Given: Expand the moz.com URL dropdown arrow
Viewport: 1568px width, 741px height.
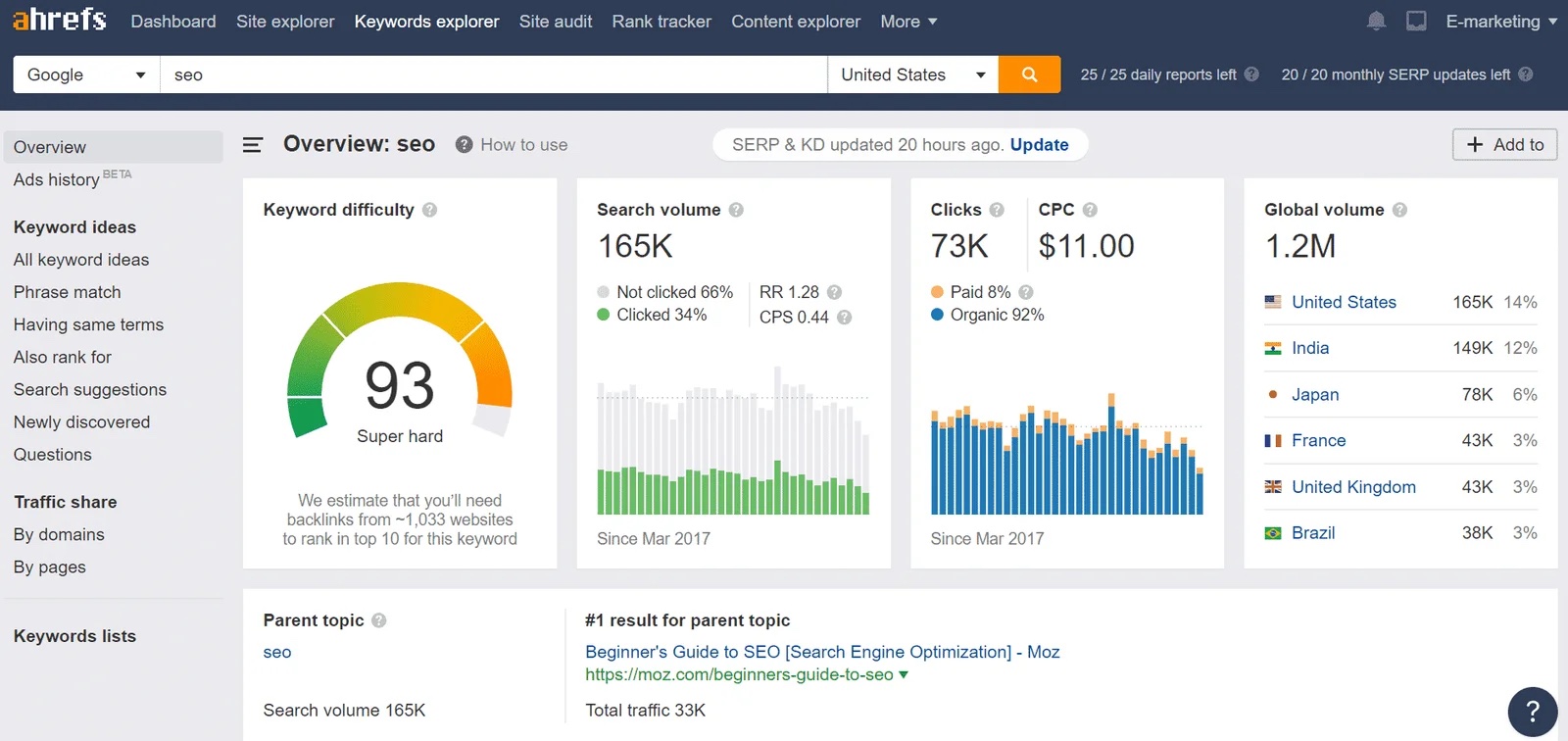Looking at the screenshot, I should coord(904,674).
